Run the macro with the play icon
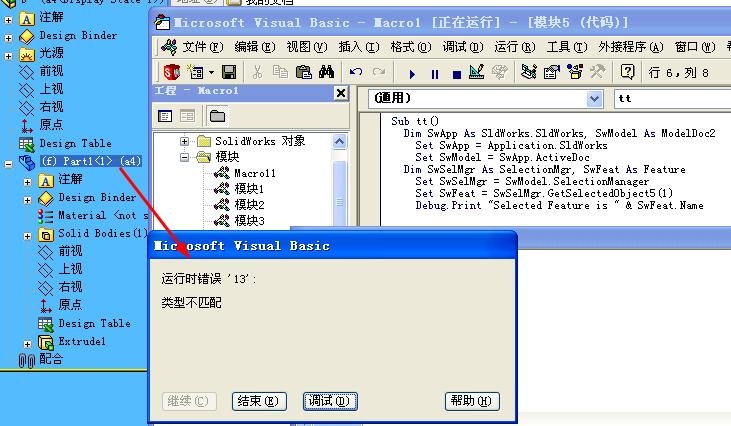The width and height of the screenshot is (731, 426). click(x=412, y=74)
